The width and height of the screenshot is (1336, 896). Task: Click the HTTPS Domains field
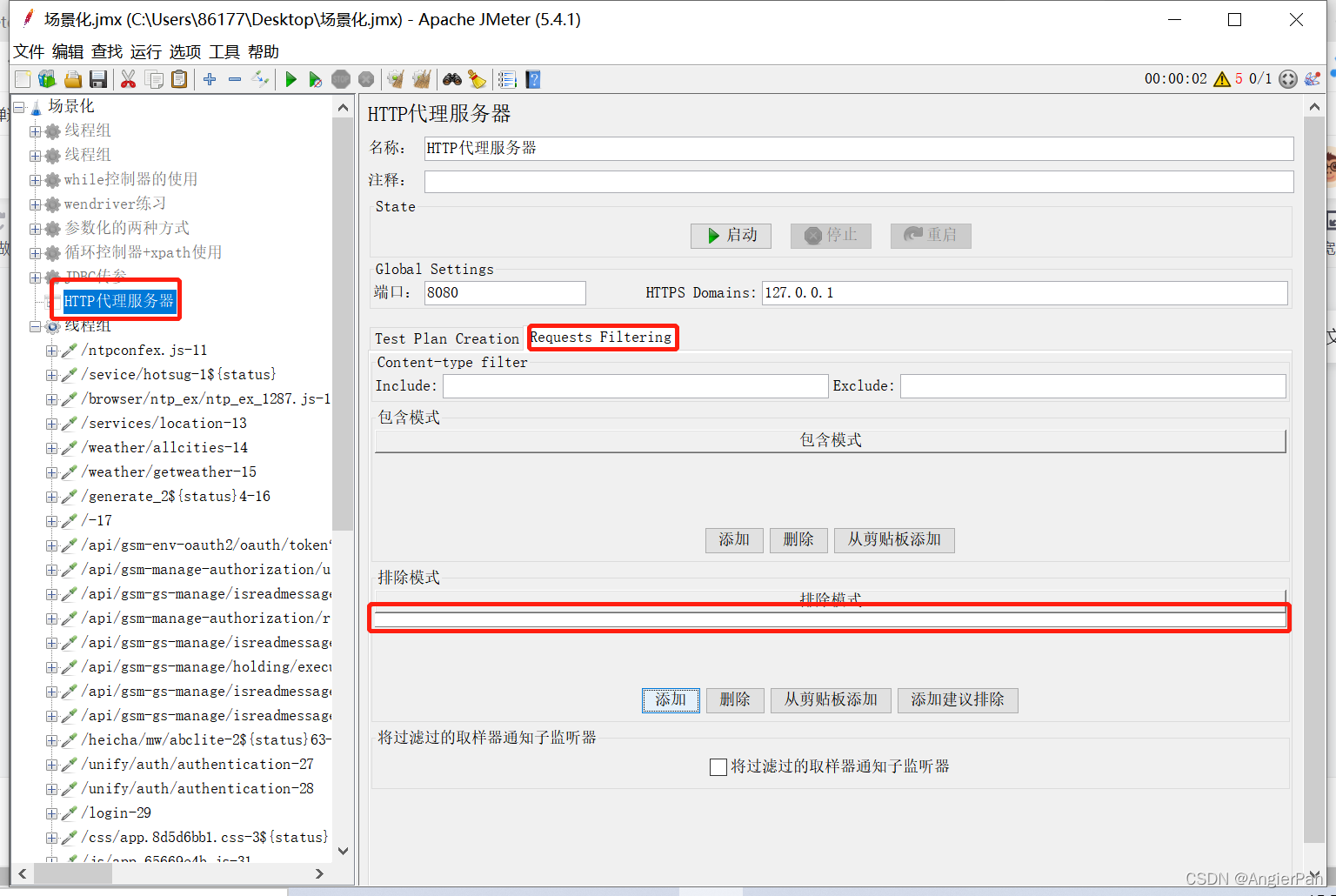(x=1025, y=293)
